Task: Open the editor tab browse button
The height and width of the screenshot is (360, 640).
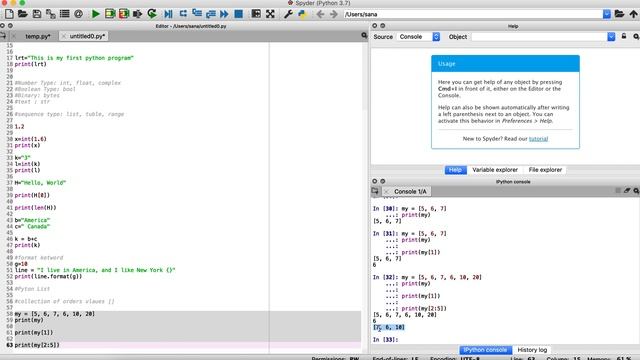Action: point(3,36)
